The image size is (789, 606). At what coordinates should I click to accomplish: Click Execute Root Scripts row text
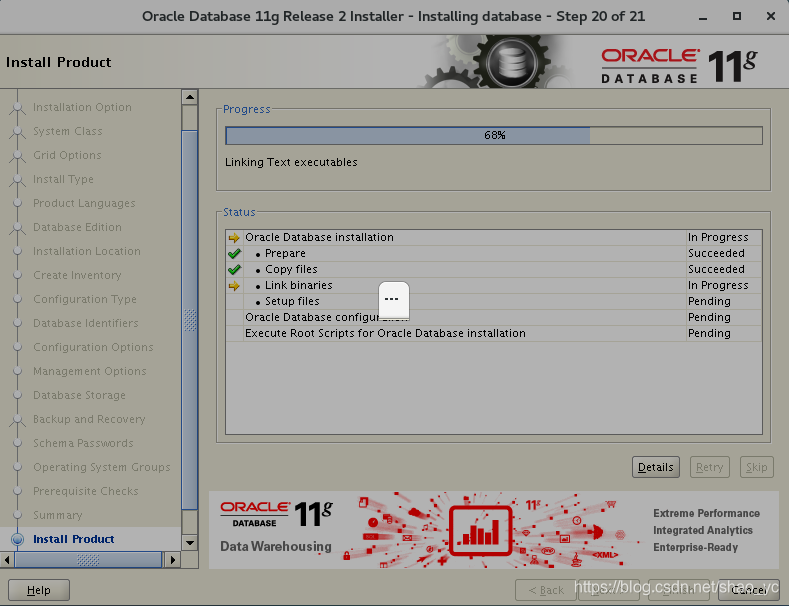(x=385, y=333)
